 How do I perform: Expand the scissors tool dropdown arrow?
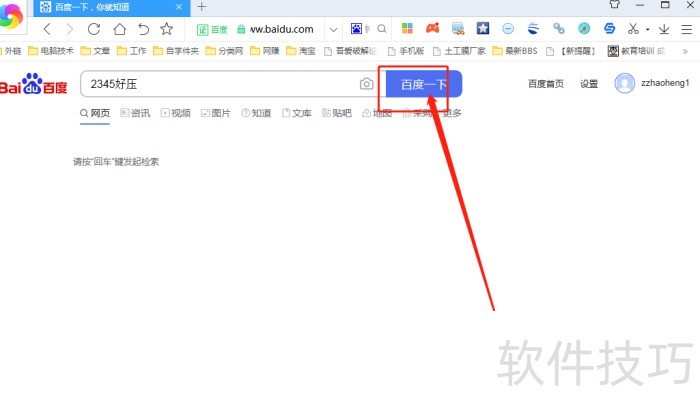tap(647, 30)
